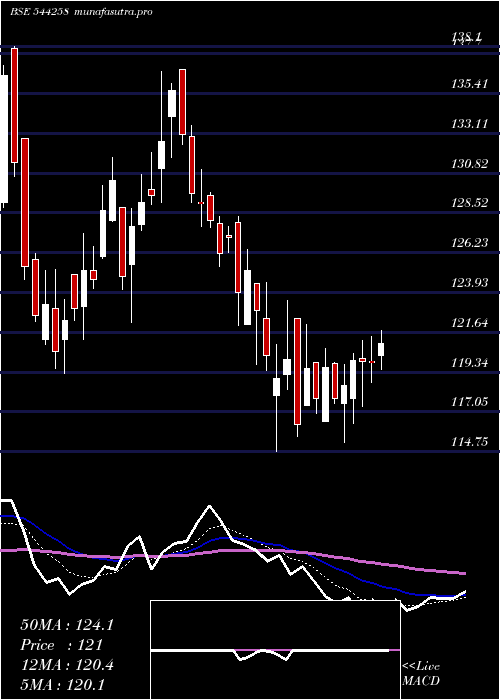This screenshot has height=700, width=500.
Task: Click the 126.23 price level label
Action: 470,242
